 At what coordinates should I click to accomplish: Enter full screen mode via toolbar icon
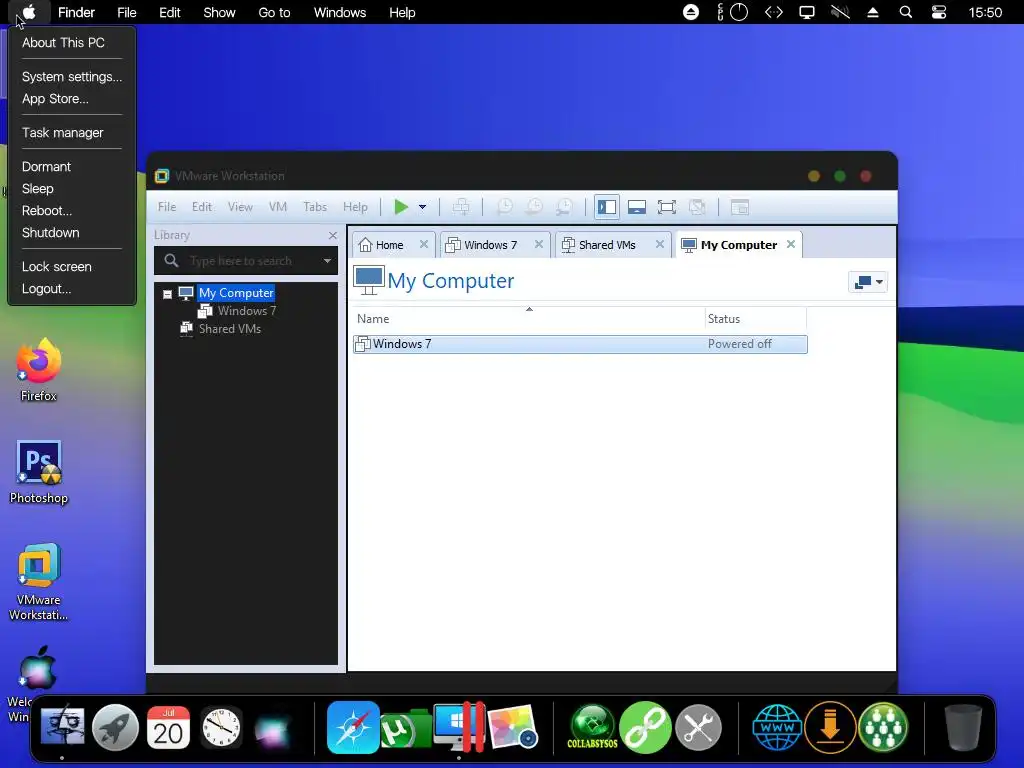click(x=667, y=207)
